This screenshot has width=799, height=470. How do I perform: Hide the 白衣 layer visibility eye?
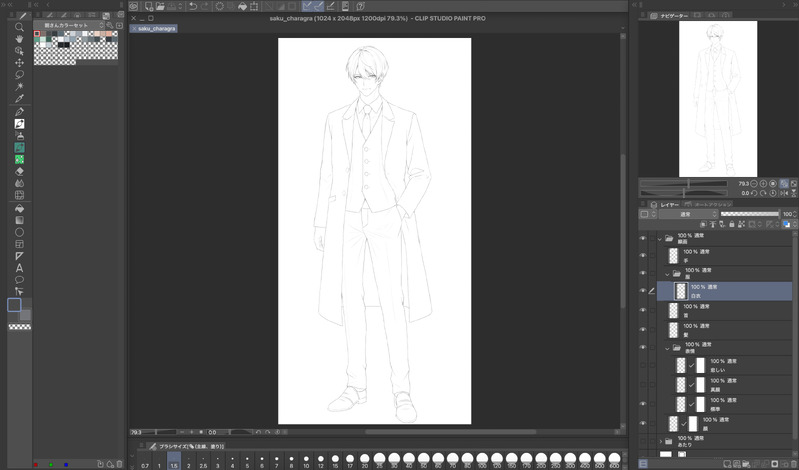(643, 291)
